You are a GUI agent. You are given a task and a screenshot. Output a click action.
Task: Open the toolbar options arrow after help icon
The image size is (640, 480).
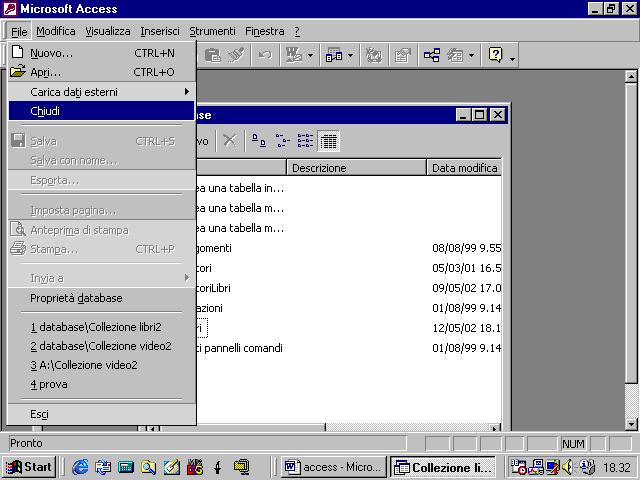[x=512, y=58]
